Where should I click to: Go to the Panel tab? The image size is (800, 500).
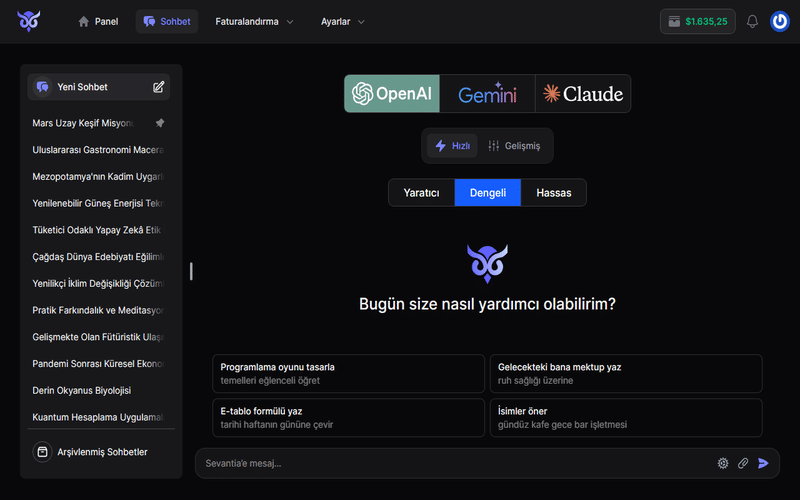[x=98, y=21]
